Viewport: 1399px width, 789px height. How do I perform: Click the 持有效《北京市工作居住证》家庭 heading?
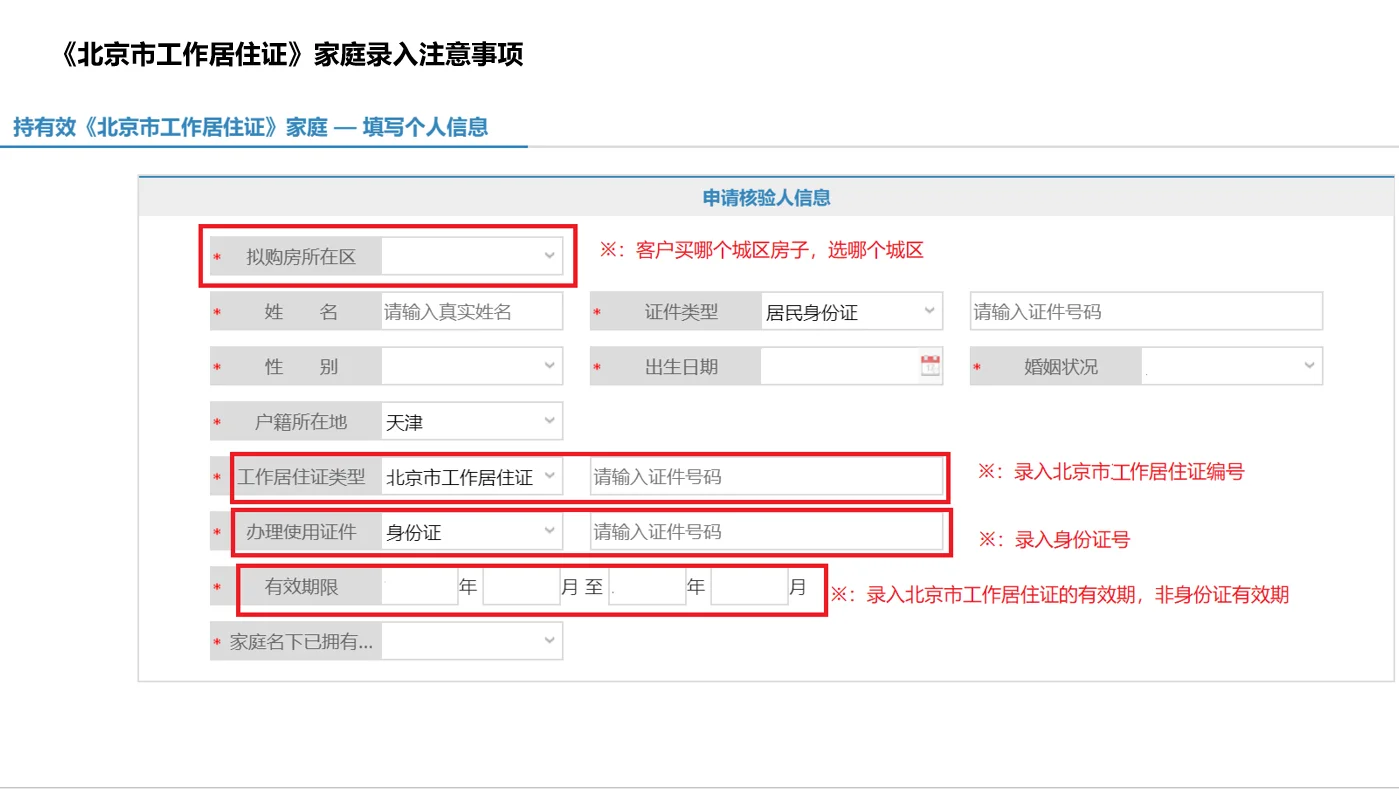(x=250, y=127)
